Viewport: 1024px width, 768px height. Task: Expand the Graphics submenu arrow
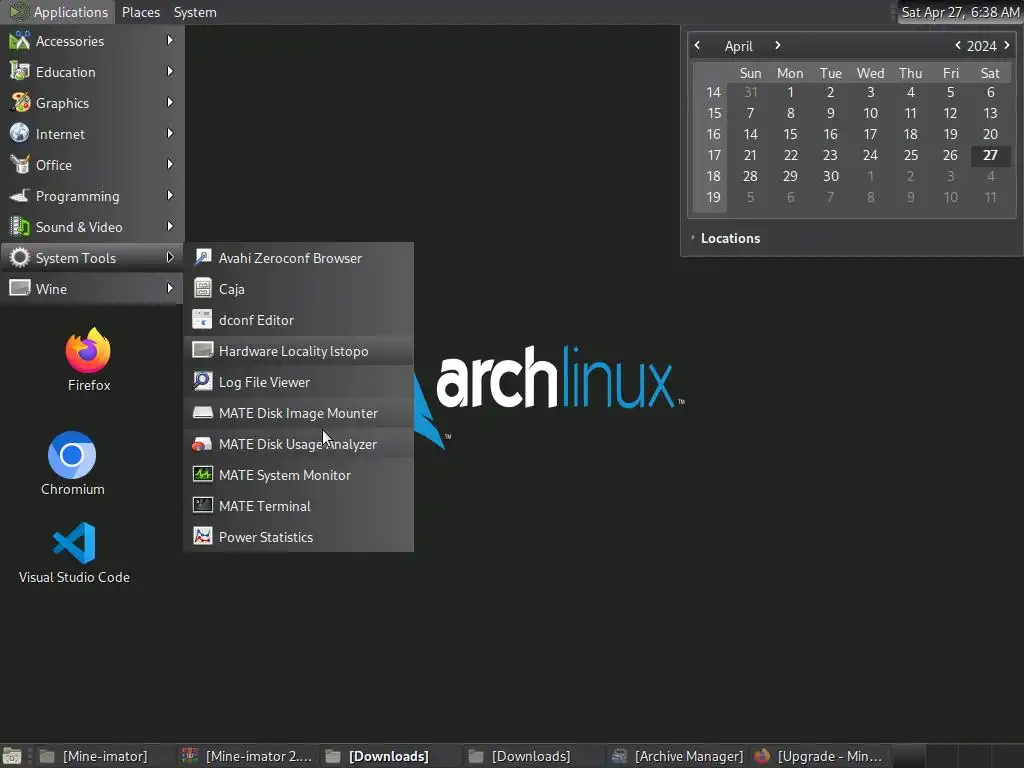[x=170, y=103]
